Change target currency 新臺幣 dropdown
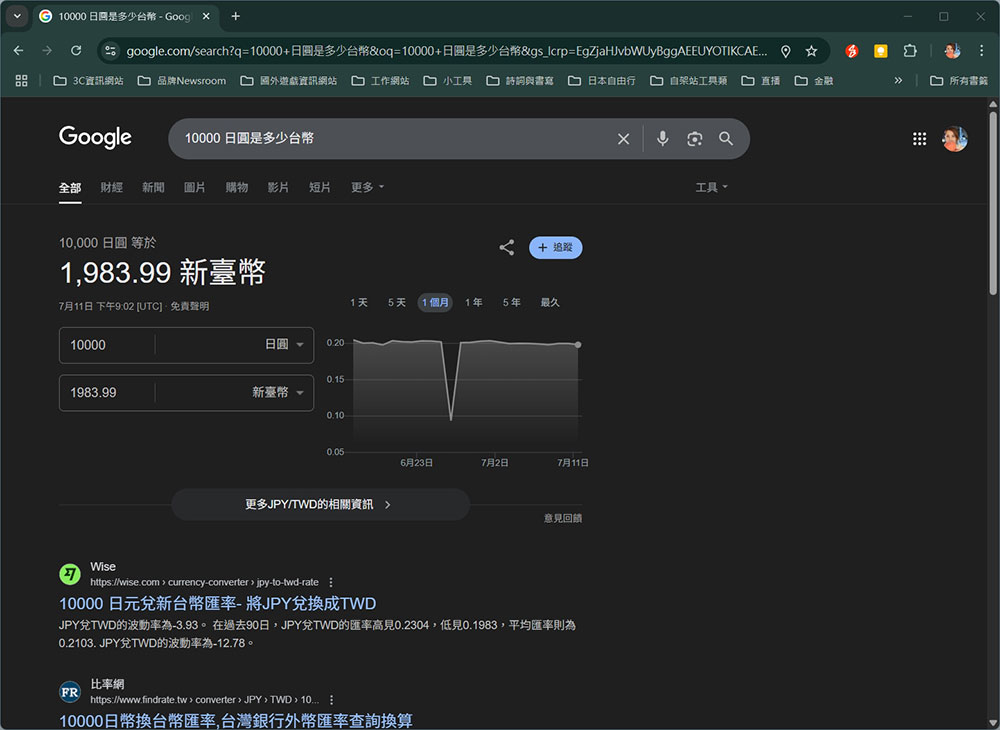The width and height of the screenshot is (1000, 730). click(277, 392)
